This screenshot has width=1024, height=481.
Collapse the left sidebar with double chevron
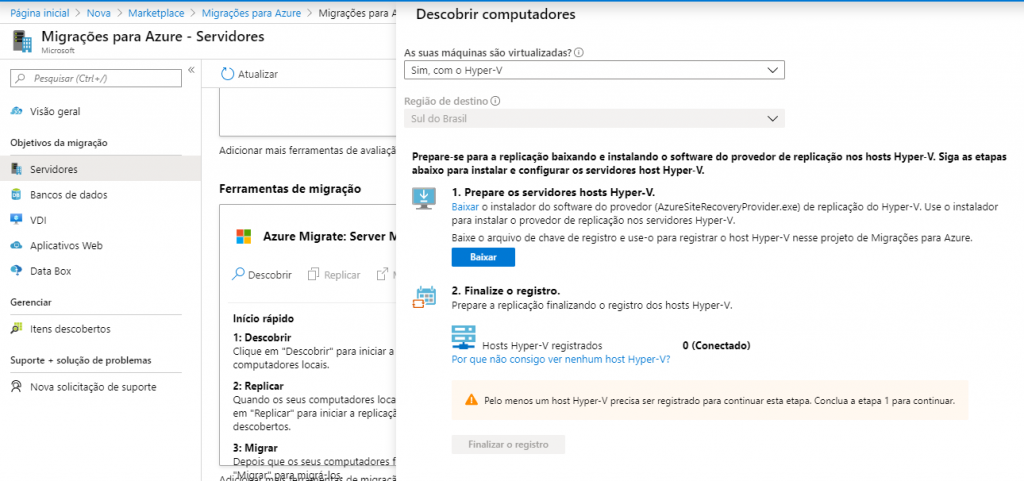191,70
